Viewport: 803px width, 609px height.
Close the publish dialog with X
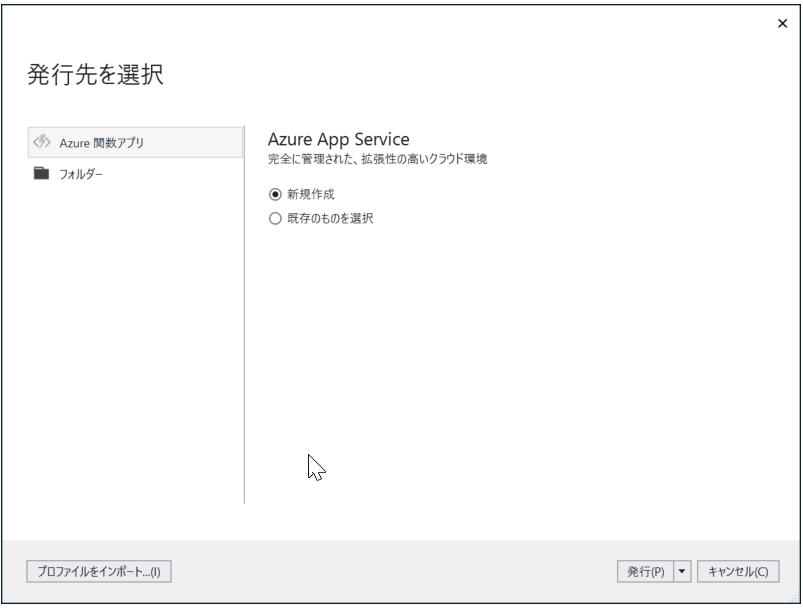(x=783, y=24)
